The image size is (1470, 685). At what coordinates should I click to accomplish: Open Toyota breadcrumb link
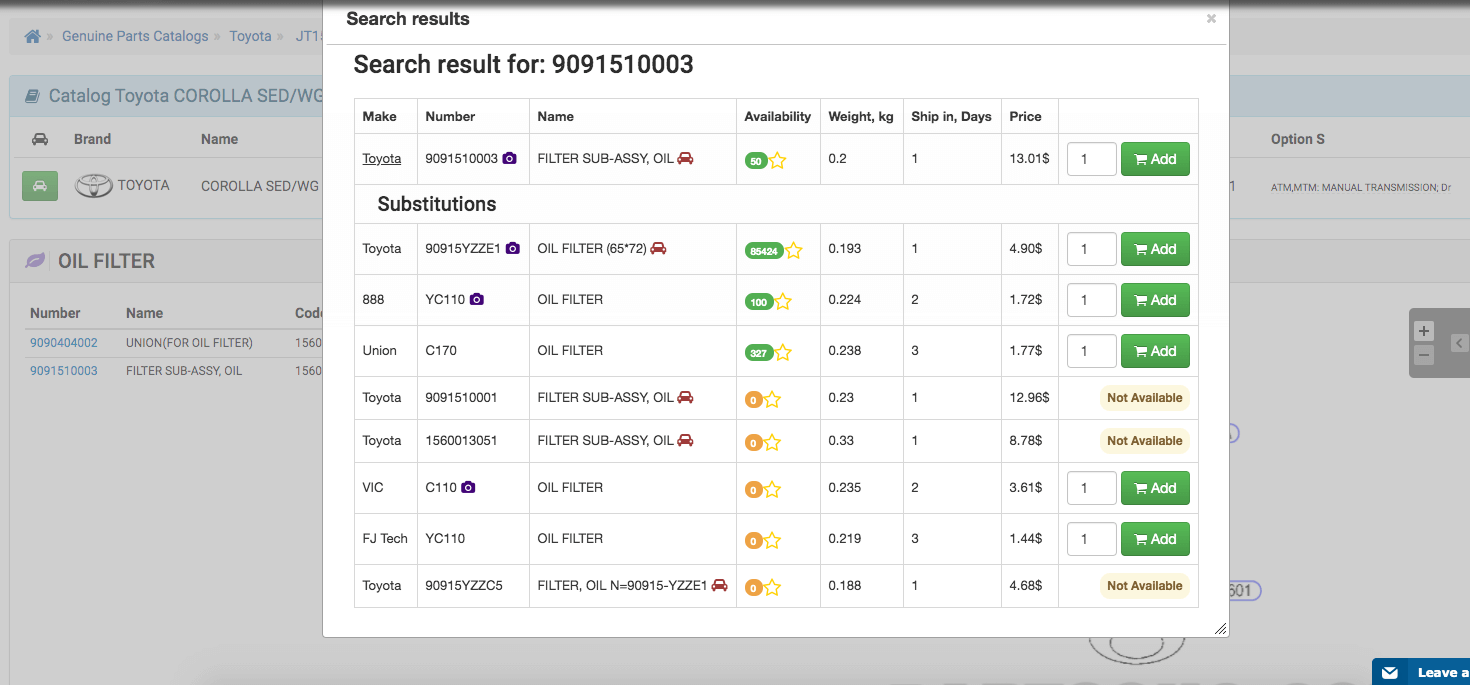pos(250,36)
